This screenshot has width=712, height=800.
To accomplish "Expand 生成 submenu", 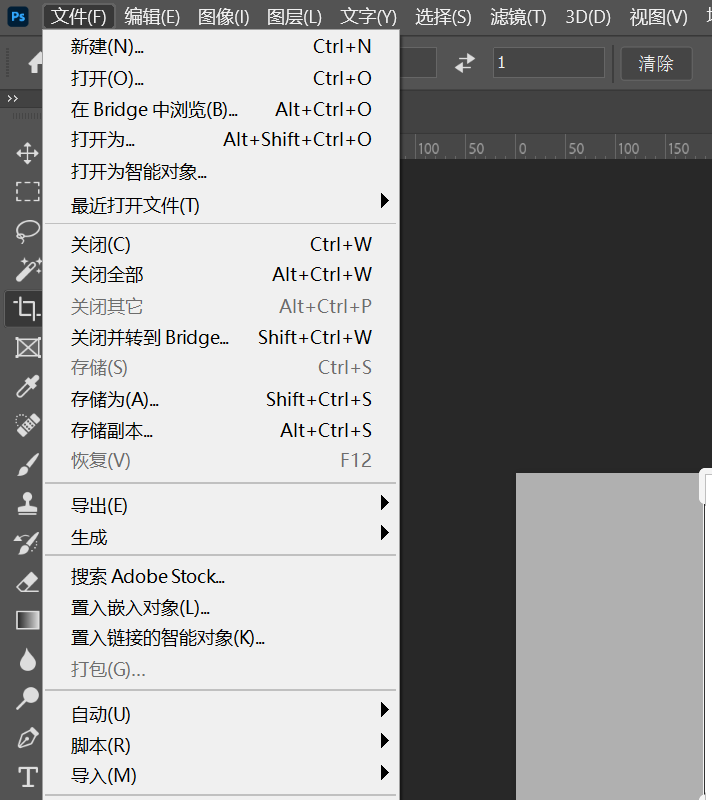I will (221, 537).
